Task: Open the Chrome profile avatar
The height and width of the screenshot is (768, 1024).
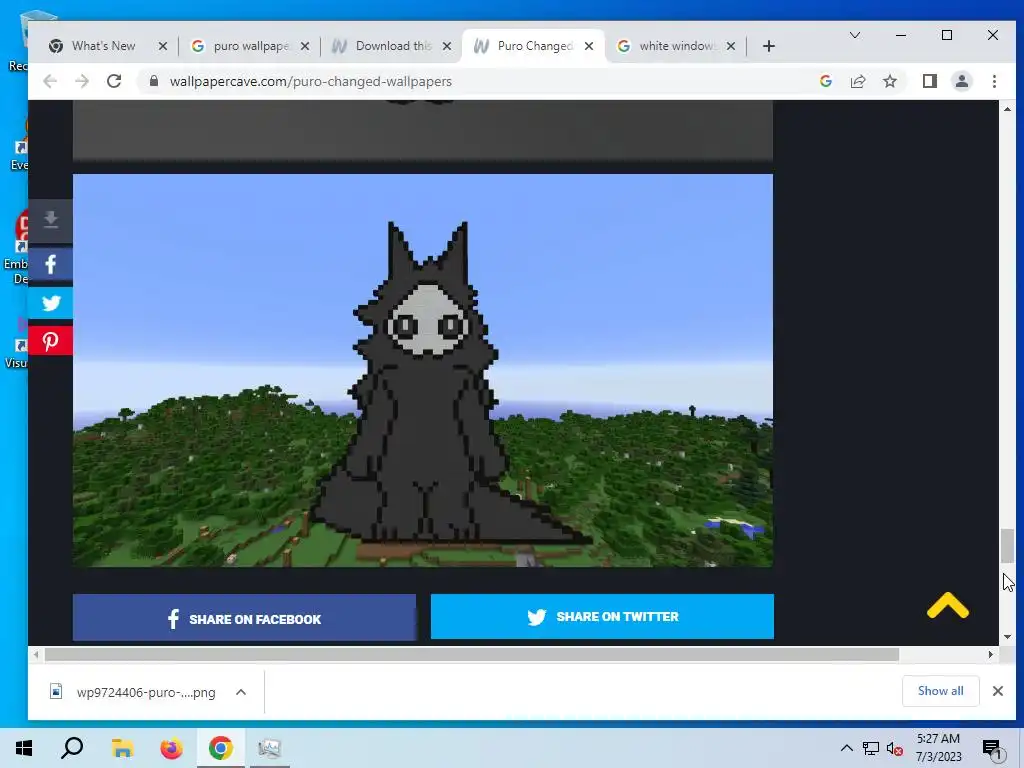Action: tap(962, 81)
